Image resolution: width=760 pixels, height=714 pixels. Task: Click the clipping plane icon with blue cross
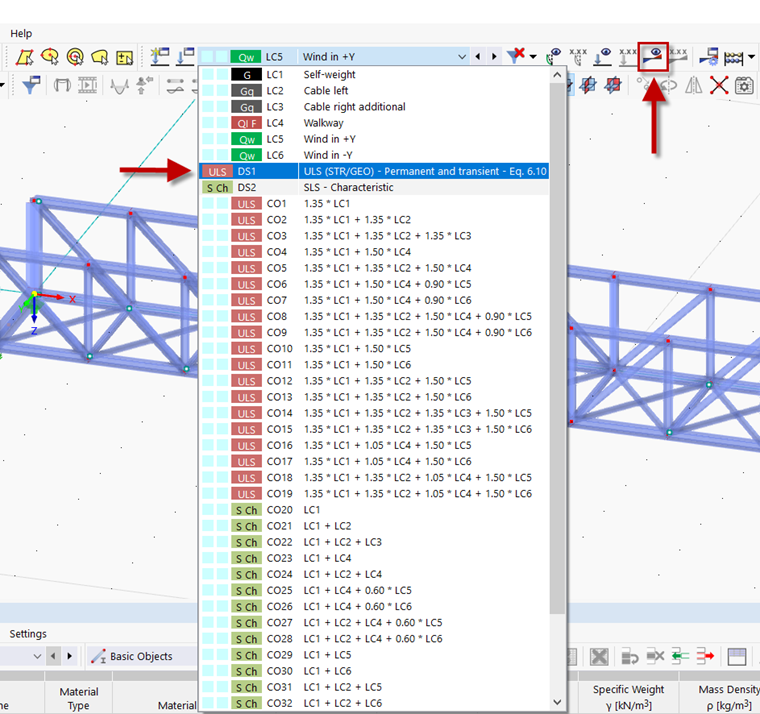click(x=588, y=85)
